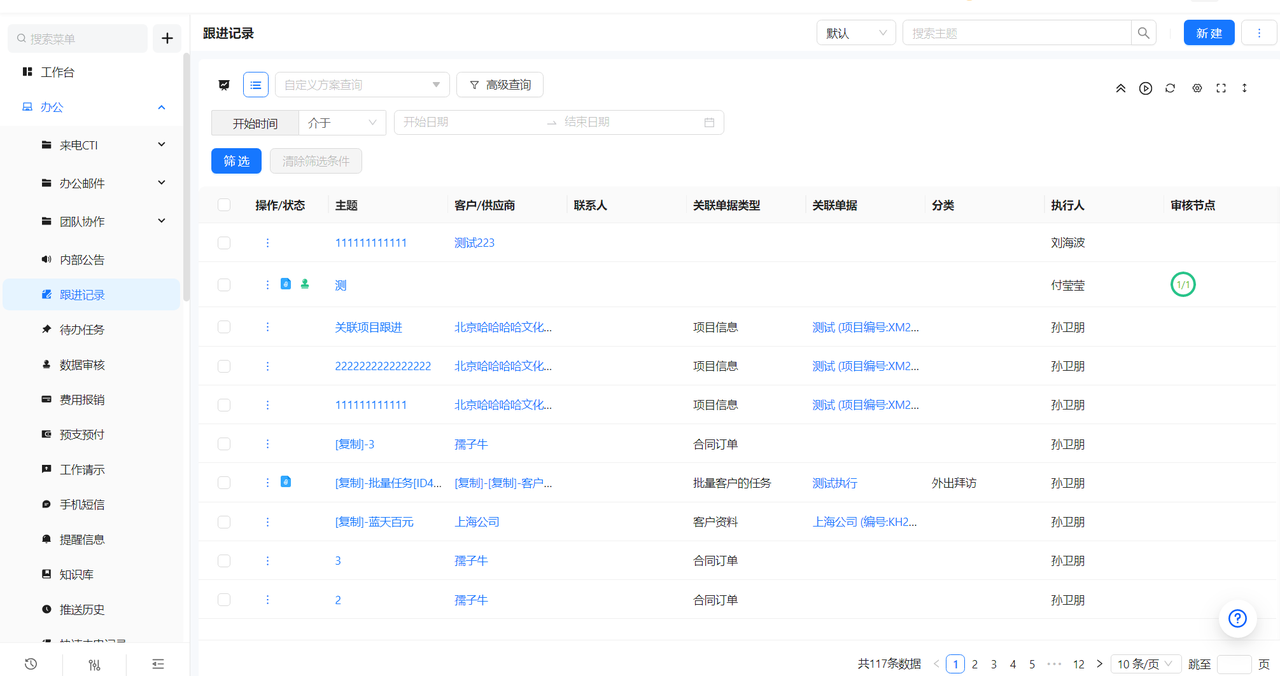This screenshot has height=676, width=1280.
Task: Open 高级查询 advanced search
Action: point(500,85)
